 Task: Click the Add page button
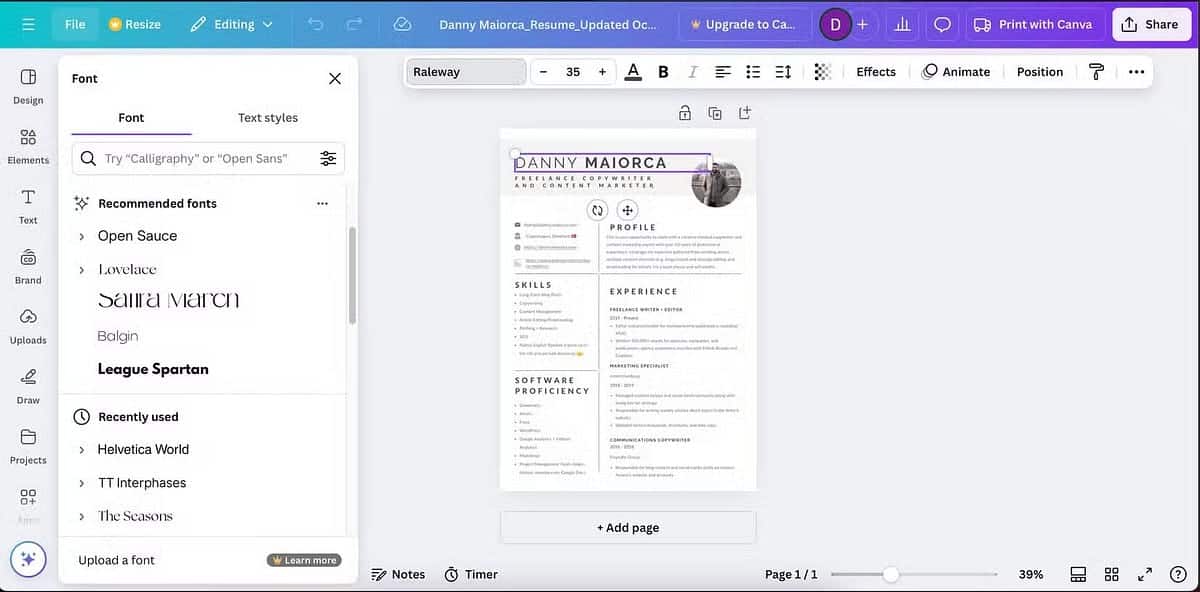point(628,528)
